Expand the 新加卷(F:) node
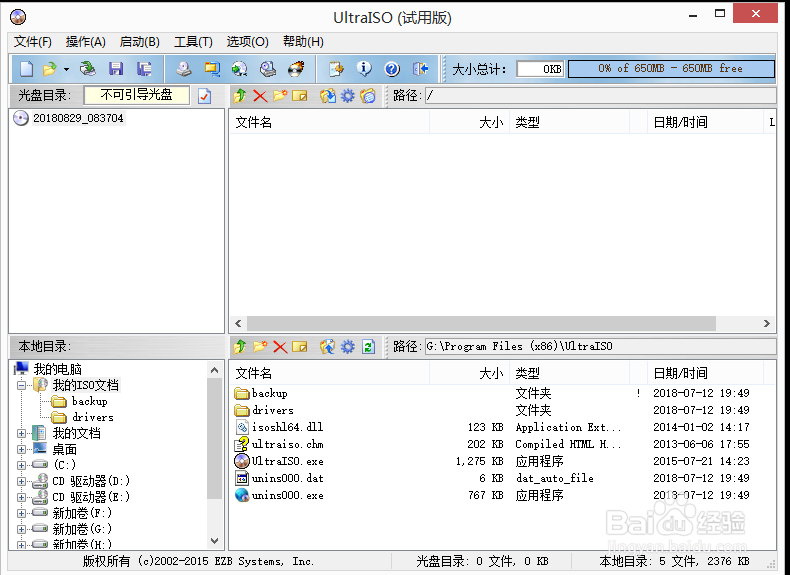The height and width of the screenshot is (575, 790). pyautogui.click(x=21, y=514)
